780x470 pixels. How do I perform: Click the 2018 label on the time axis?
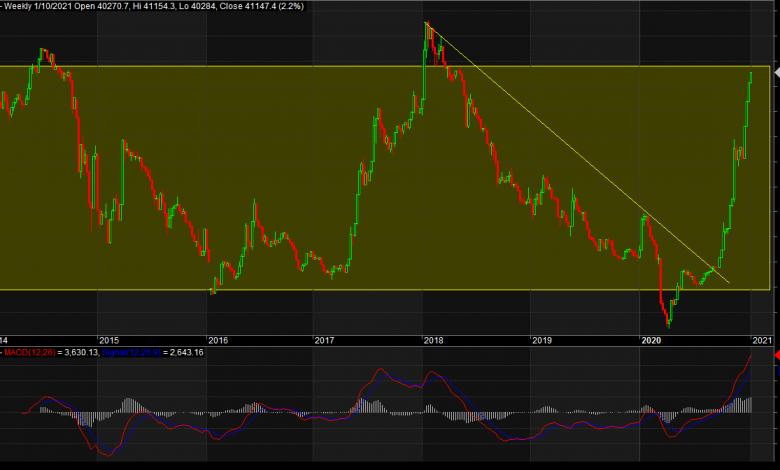[x=433, y=341]
